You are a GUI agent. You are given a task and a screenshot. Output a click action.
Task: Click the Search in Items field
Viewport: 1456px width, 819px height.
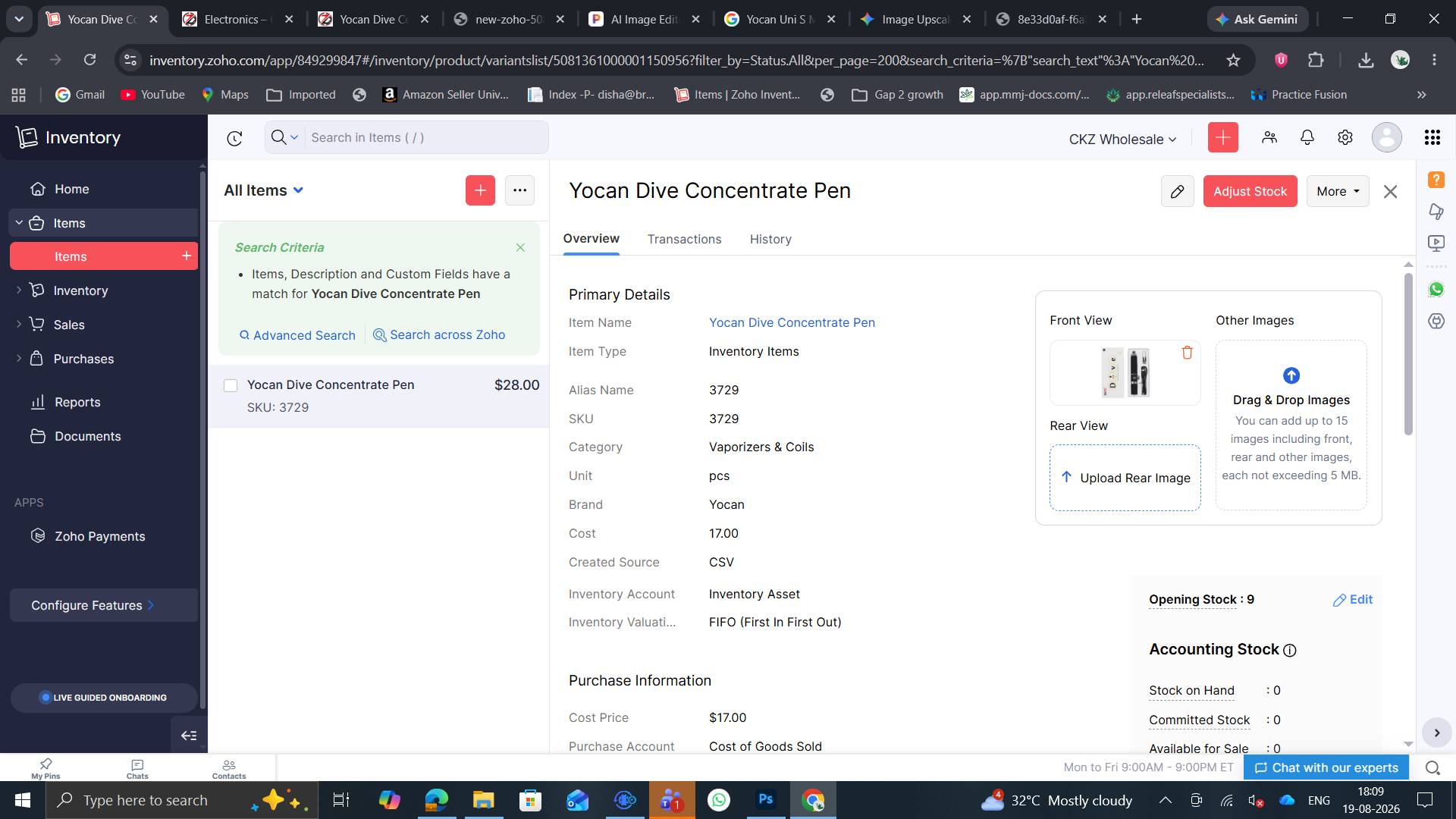tap(426, 137)
